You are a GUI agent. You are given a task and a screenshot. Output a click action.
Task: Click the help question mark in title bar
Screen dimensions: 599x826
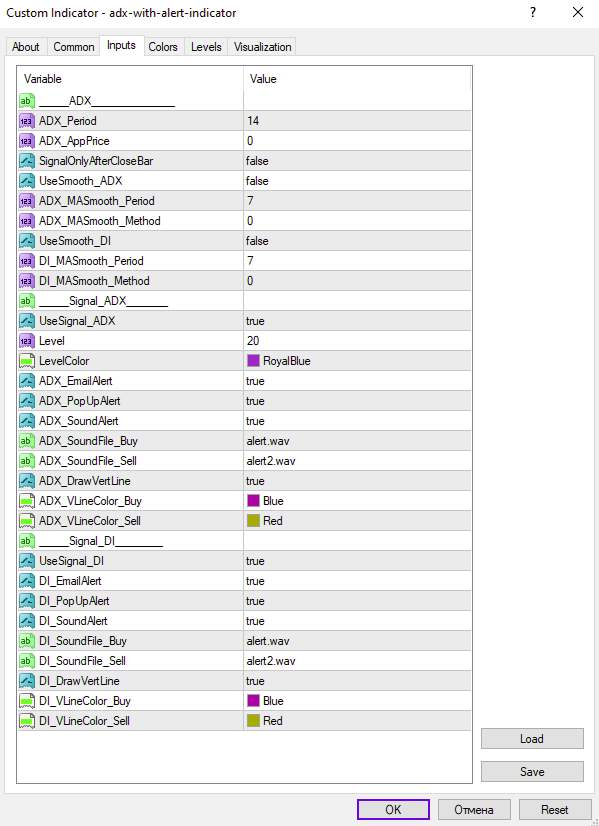(533, 12)
